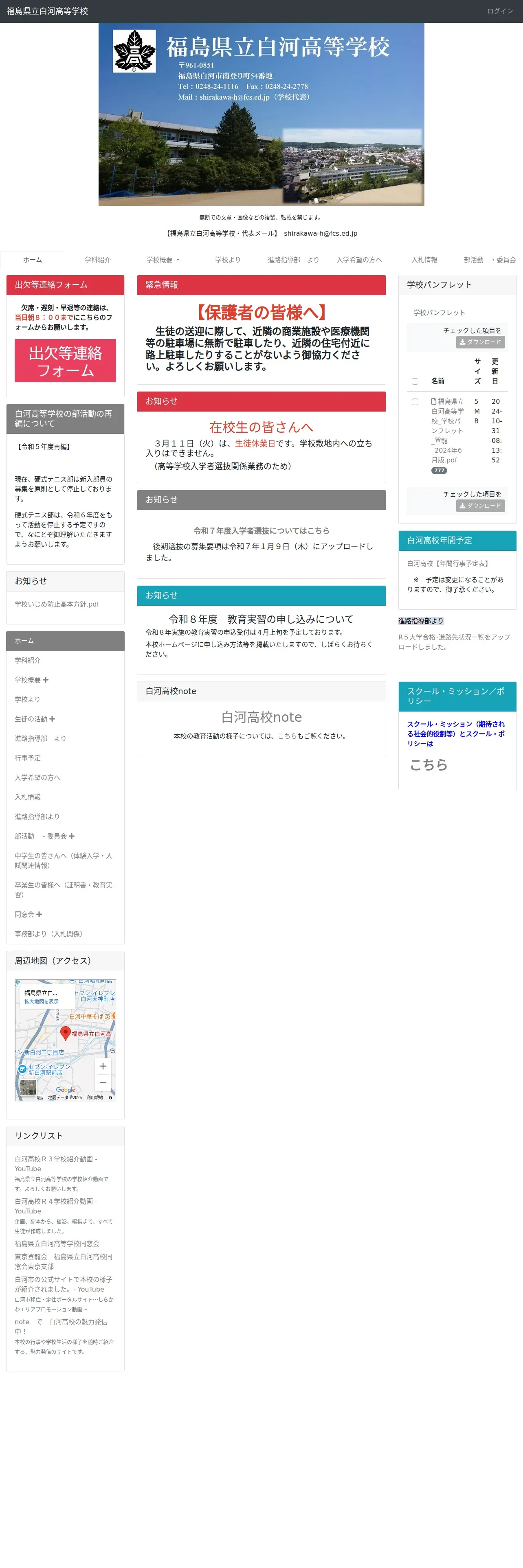
Task: Click the pink 出欠等連絡フォーム button
Action: click(65, 361)
